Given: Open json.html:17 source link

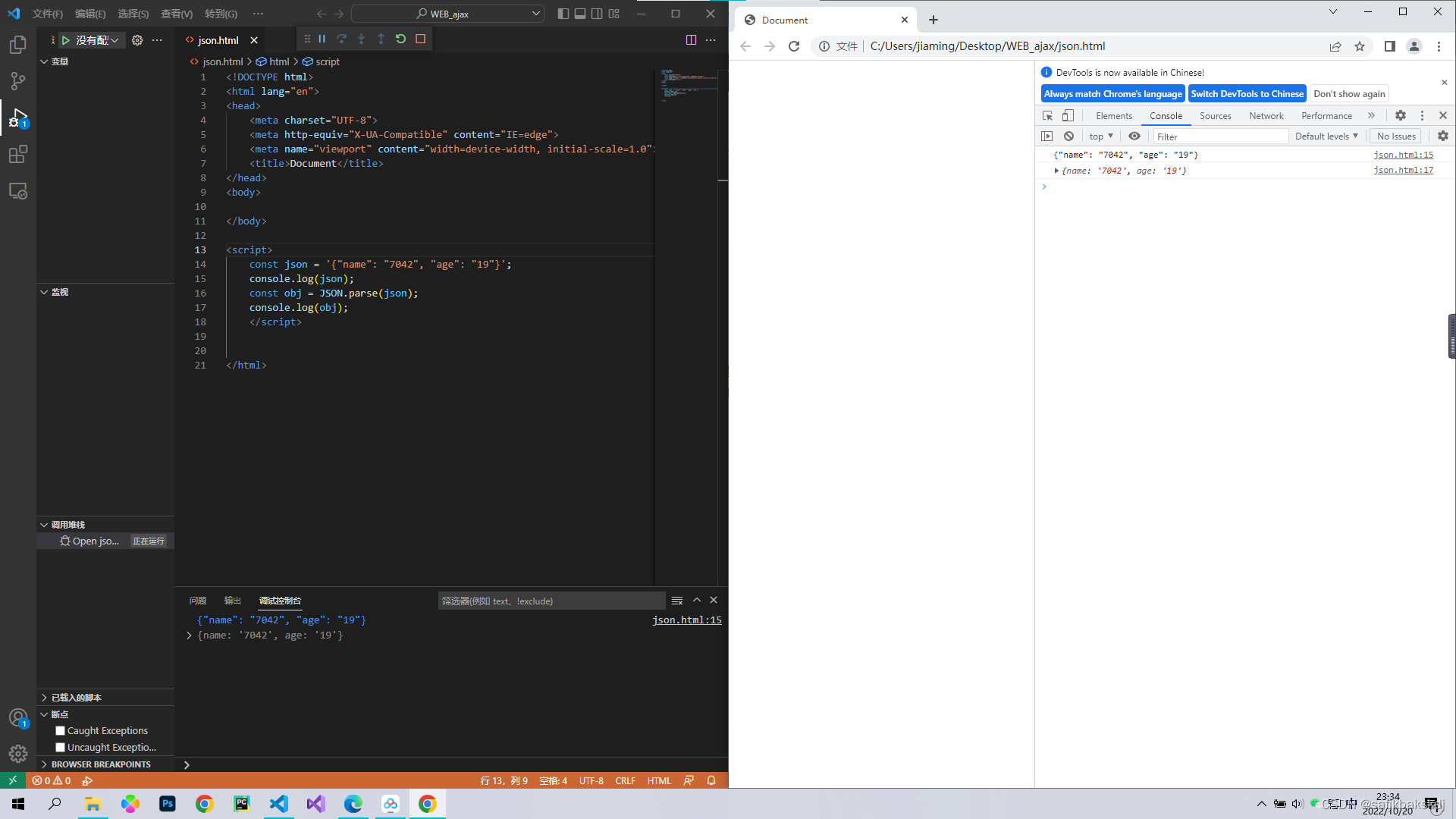Looking at the screenshot, I should pos(1403,171).
